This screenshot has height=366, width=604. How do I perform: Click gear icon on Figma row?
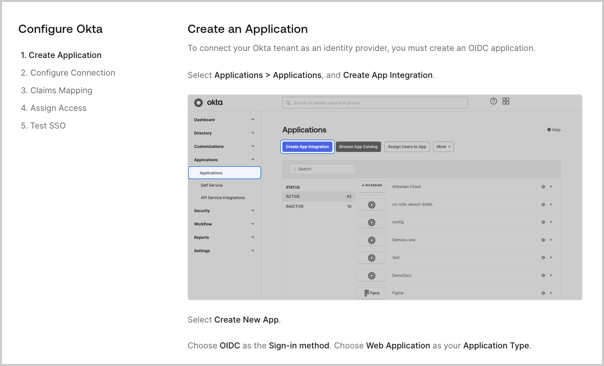click(x=543, y=293)
